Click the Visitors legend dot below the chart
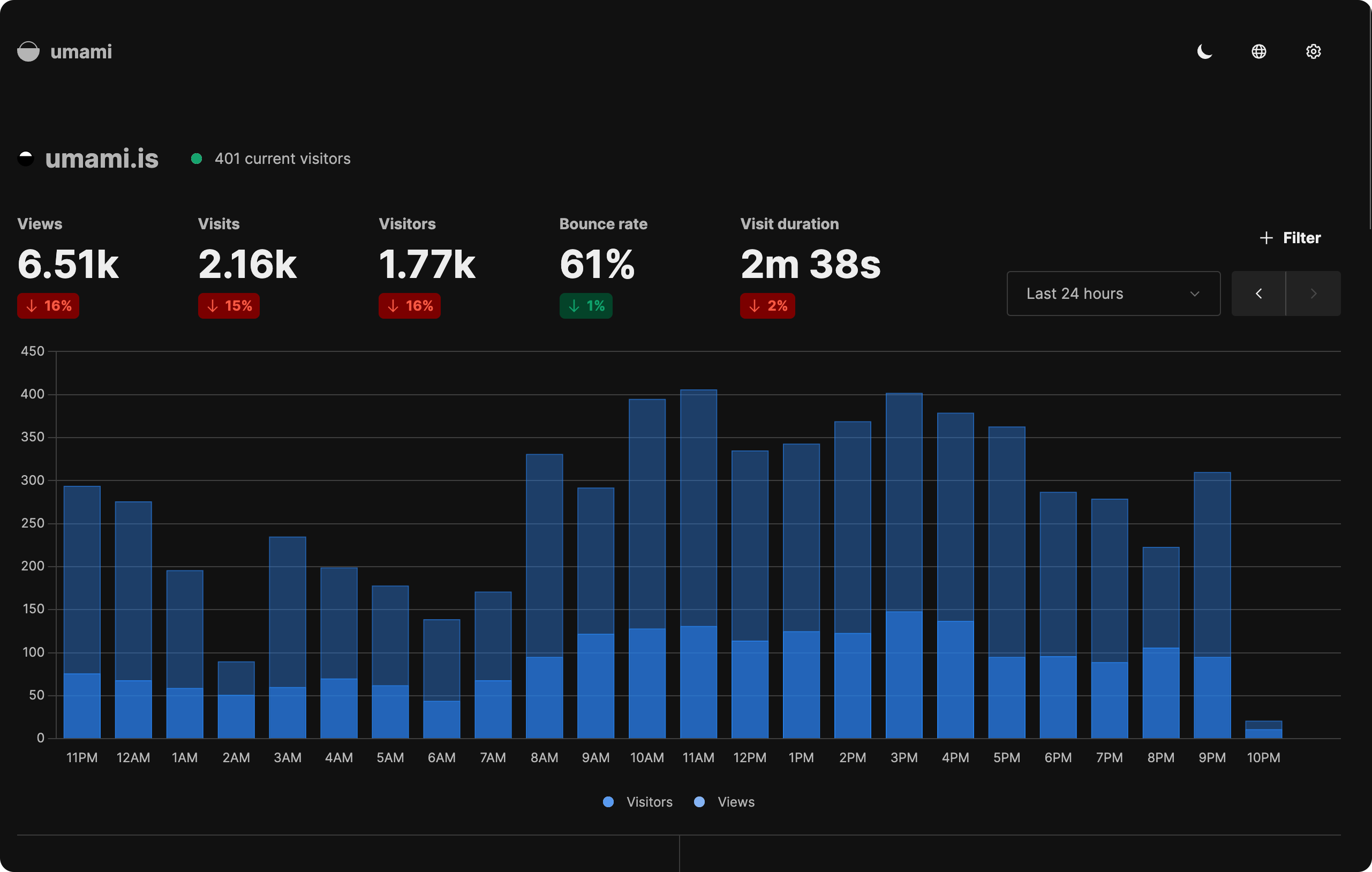The image size is (1372, 872). coord(608,802)
